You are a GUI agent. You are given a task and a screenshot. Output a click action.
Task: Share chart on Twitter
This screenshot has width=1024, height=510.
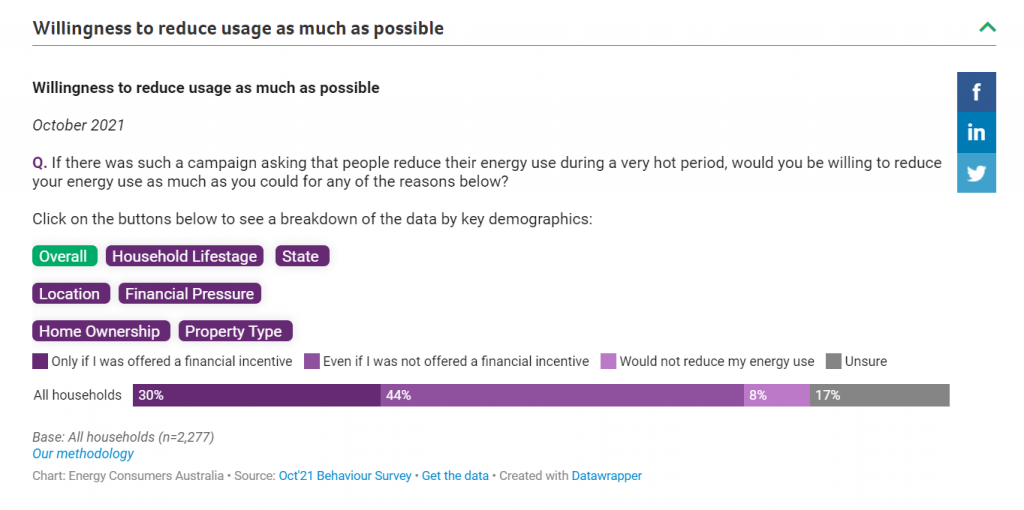pyautogui.click(x=976, y=173)
